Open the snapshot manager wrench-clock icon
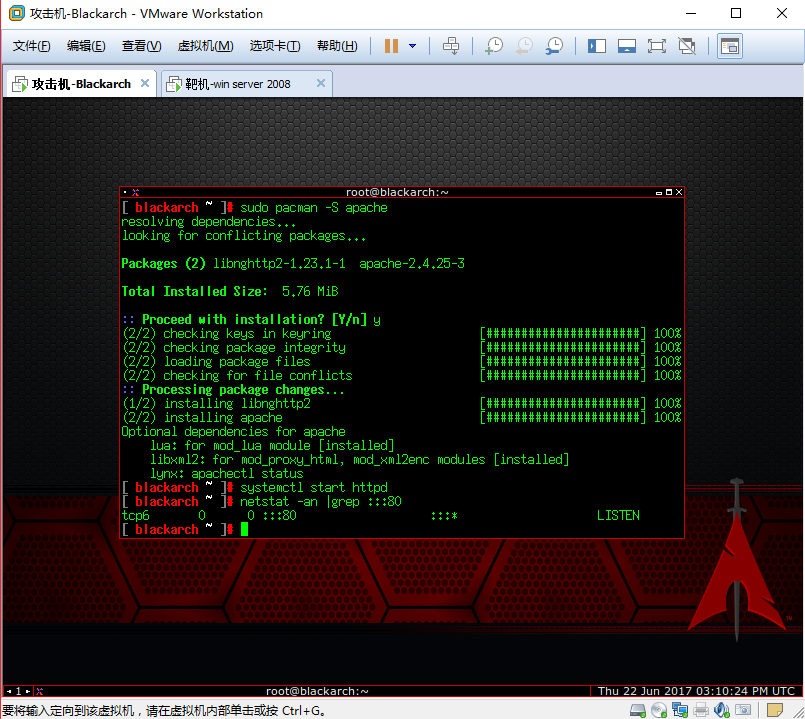 554,46
